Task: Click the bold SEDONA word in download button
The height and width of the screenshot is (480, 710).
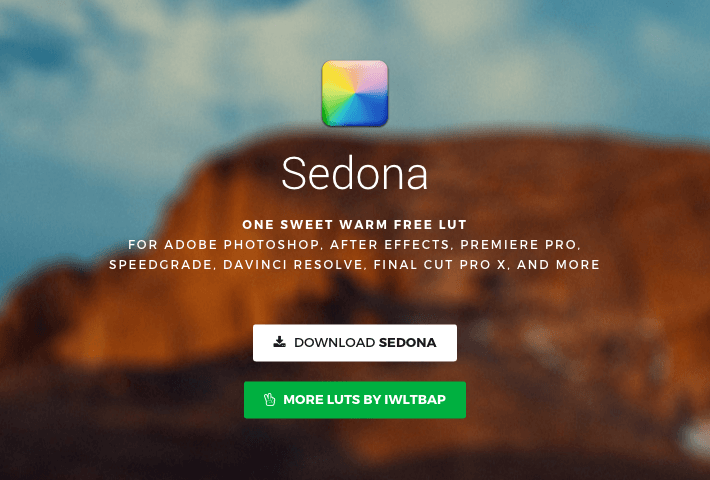Action: (x=408, y=342)
